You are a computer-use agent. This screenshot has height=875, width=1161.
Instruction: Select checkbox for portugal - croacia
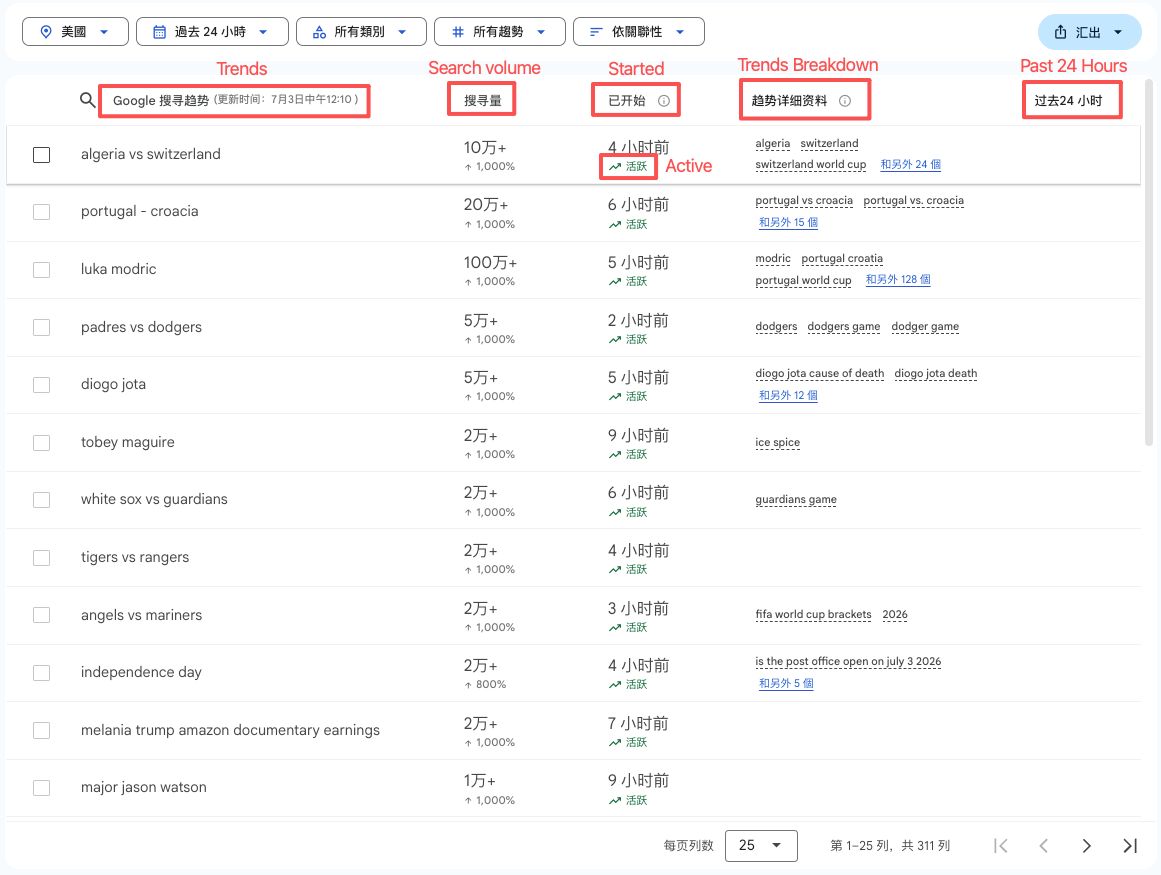[41, 212]
